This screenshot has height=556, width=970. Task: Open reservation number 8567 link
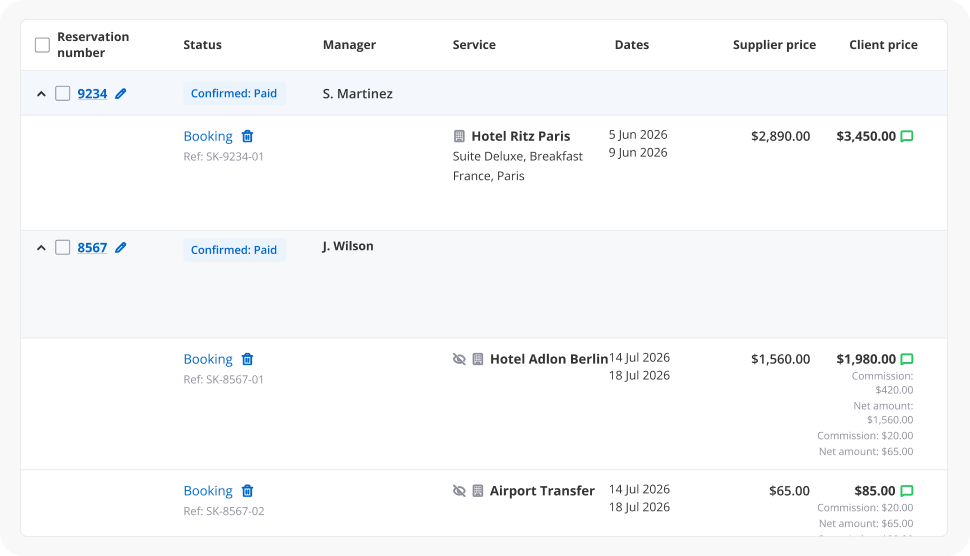(x=92, y=247)
